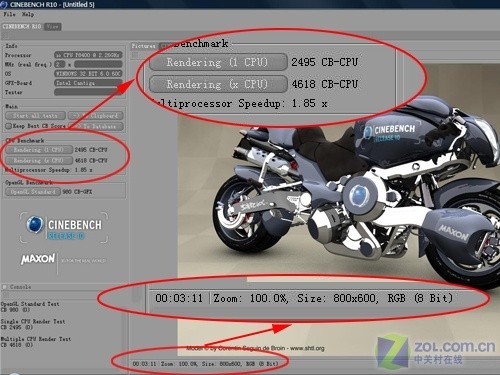Image resolution: width=500 pixels, height=375 pixels.
Task: Click the field after the MHz multiplier x
Action: point(98,64)
